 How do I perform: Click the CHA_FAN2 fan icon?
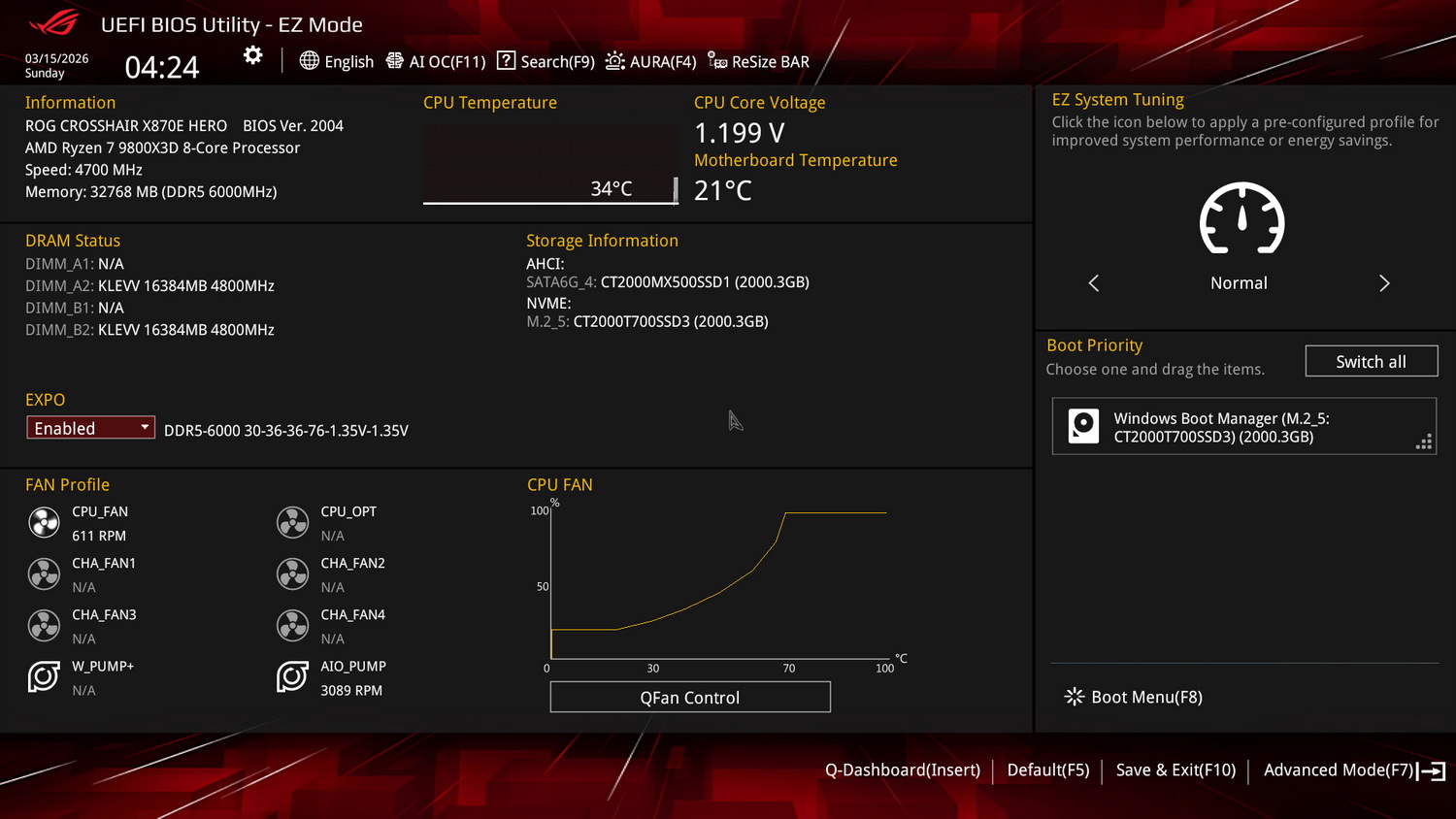292,574
